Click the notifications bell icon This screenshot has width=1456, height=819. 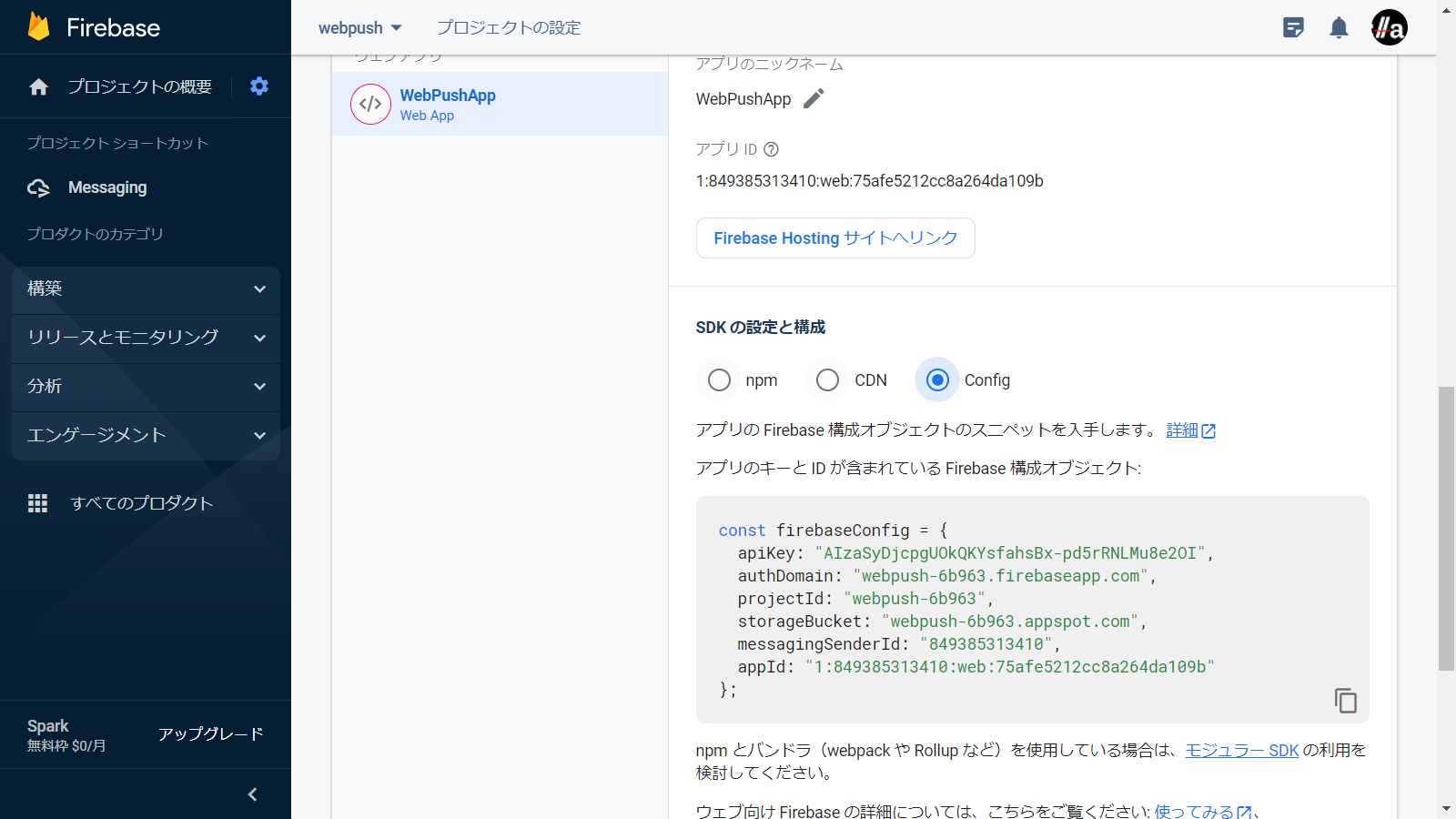click(x=1339, y=28)
